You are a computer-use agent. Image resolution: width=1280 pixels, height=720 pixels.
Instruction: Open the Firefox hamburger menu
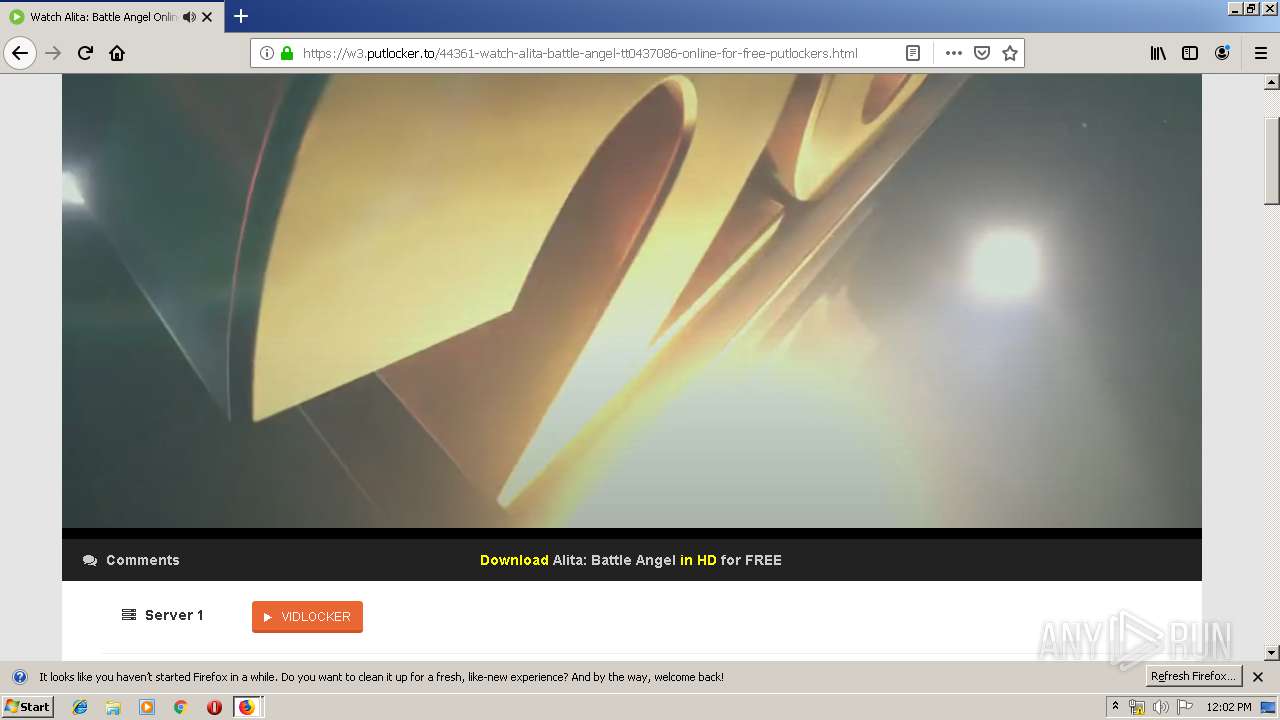click(1261, 53)
